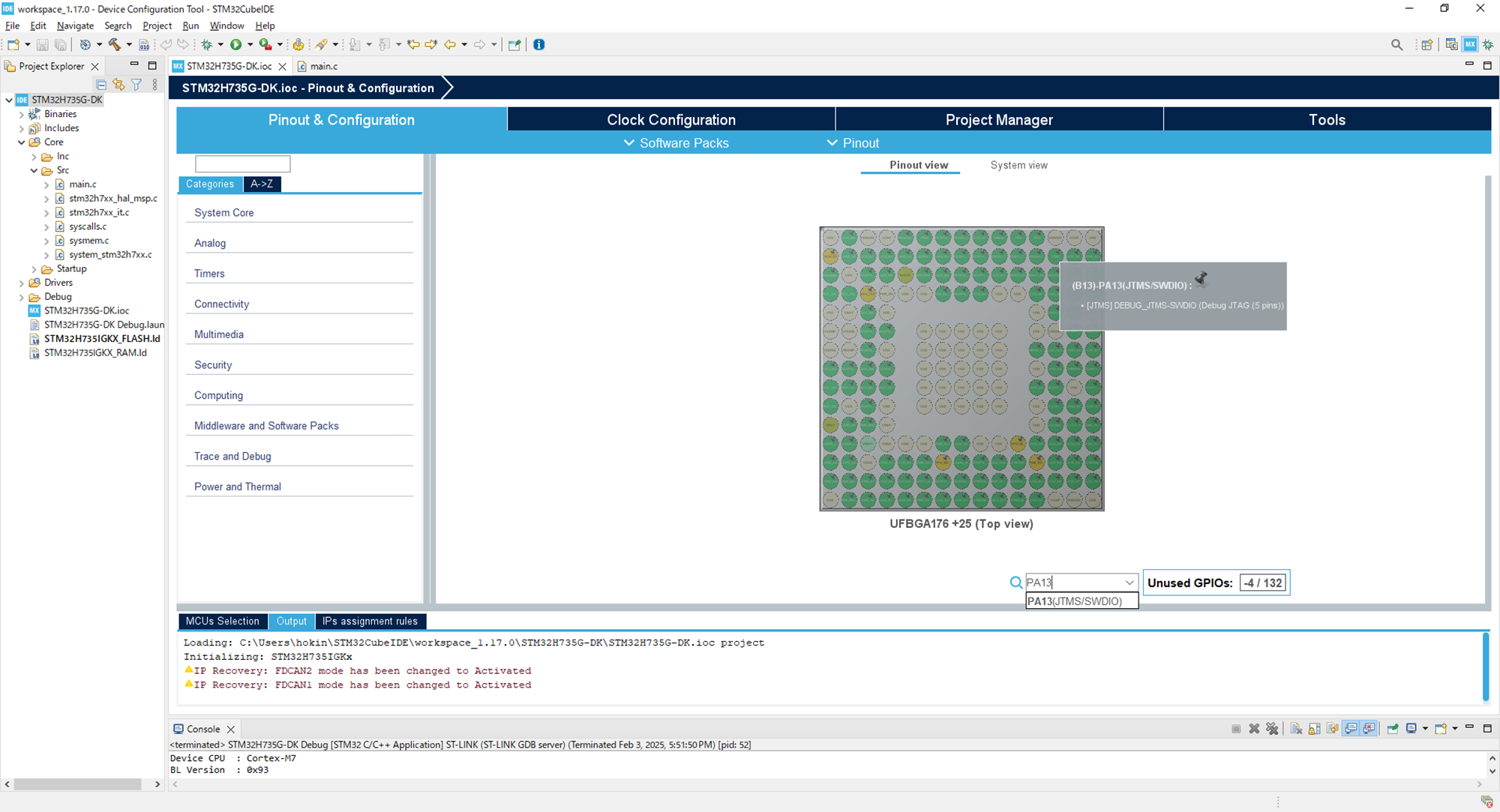Toggle Show Console When Standard Error Changes
The width and height of the screenshot is (1500, 812).
click(1369, 728)
